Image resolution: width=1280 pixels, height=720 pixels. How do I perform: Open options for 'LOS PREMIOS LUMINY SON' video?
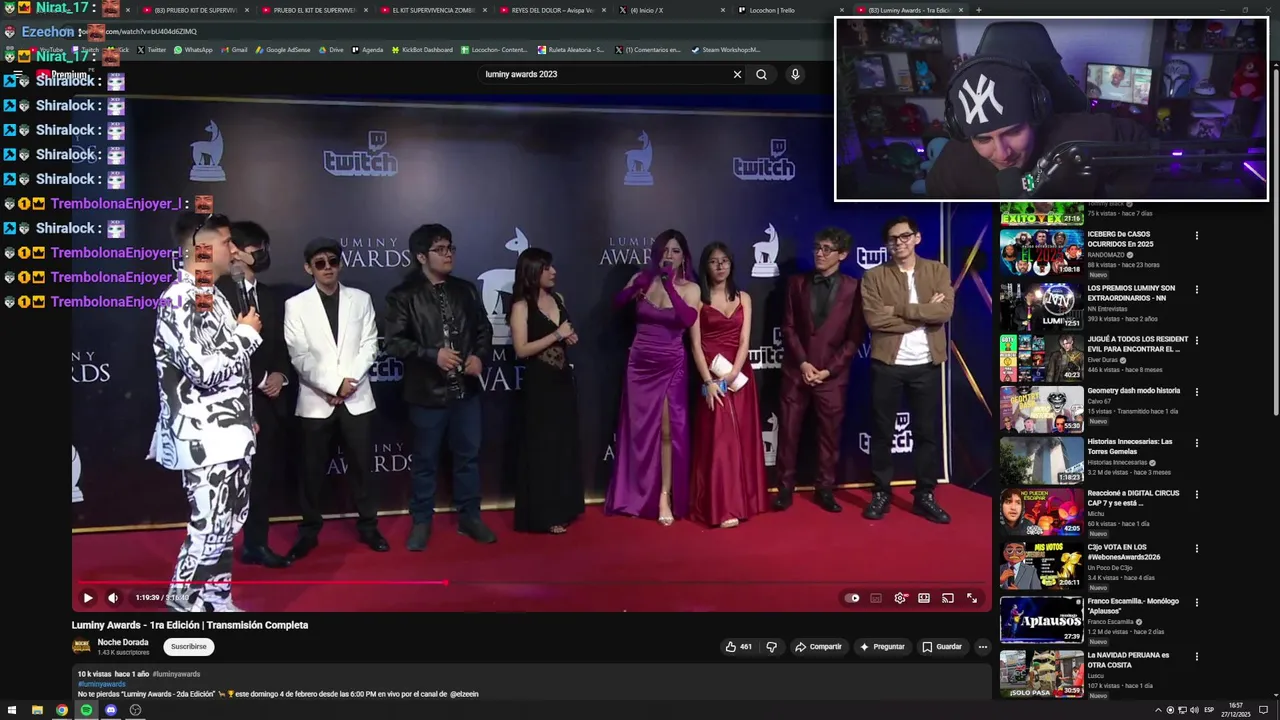pyautogui.click(x=1196, y=290)
